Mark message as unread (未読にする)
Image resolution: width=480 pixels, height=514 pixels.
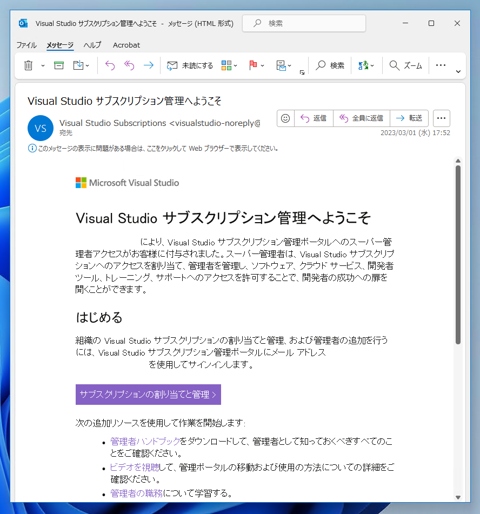pos(190,65)
